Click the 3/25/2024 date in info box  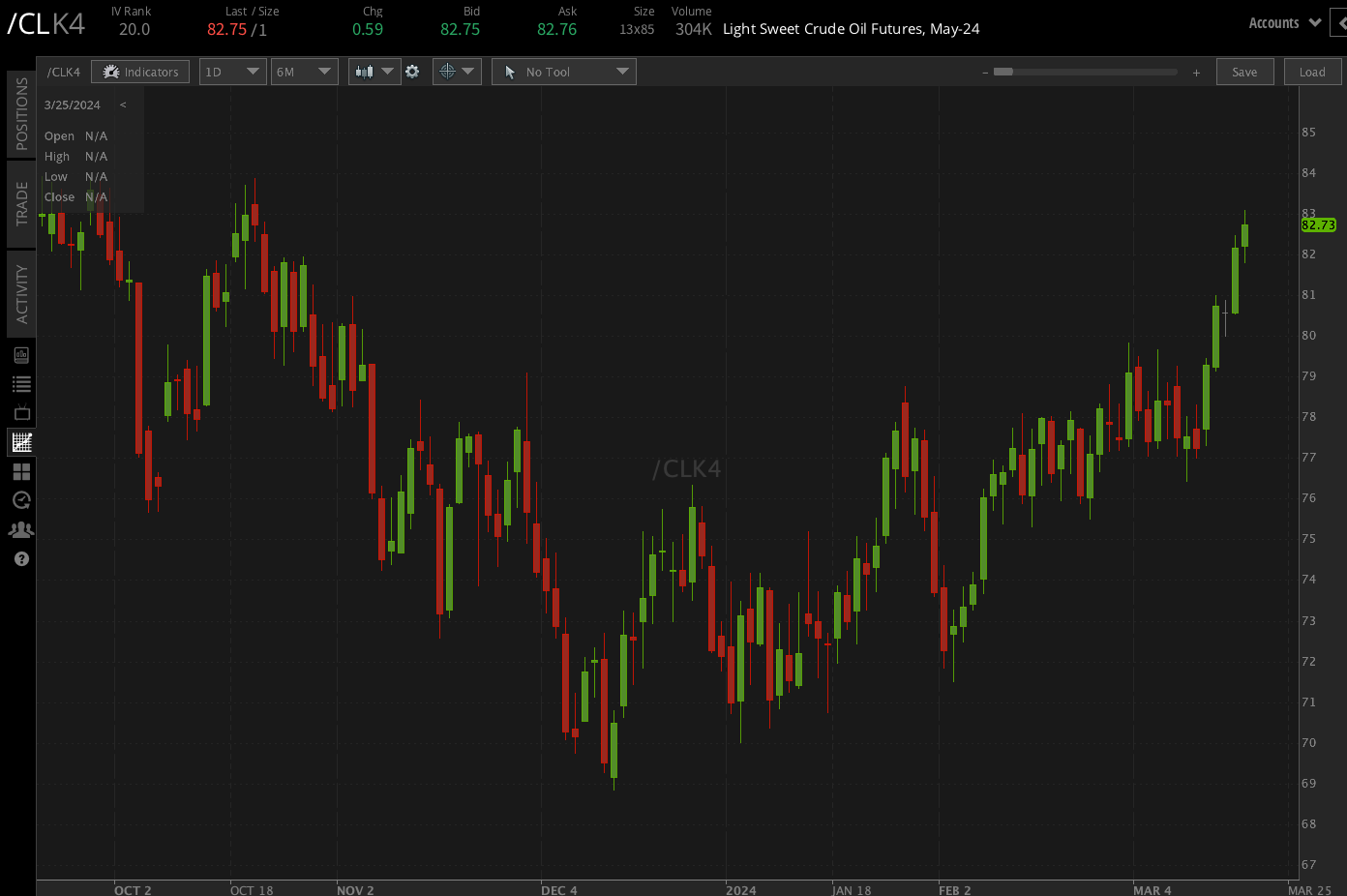pyautogui.click(x=73, y=105)
